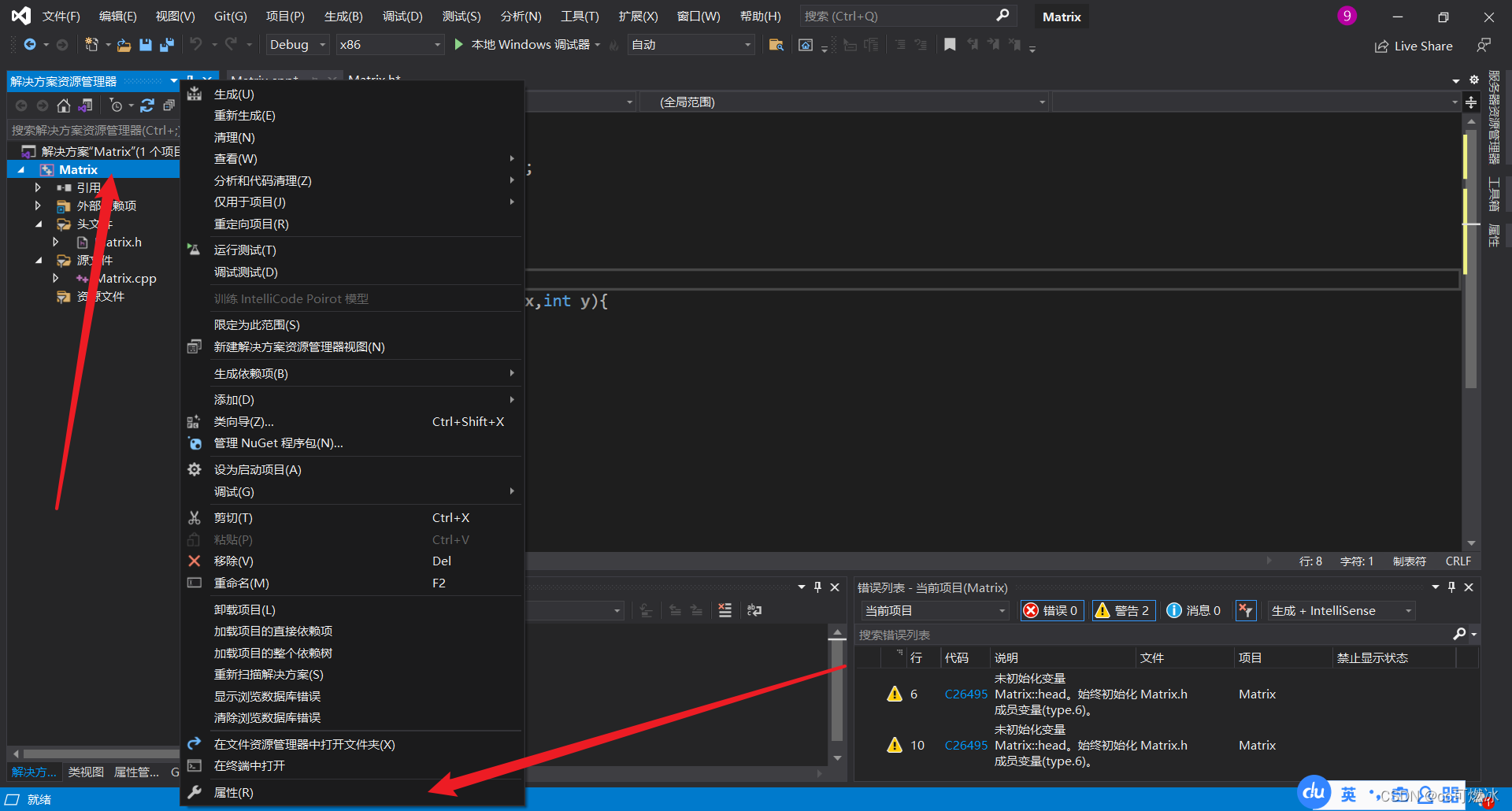Choose 卸载项目(L)
This screenshot has height=811, width=1512.
pyautogui.click(x=352, y=610)
